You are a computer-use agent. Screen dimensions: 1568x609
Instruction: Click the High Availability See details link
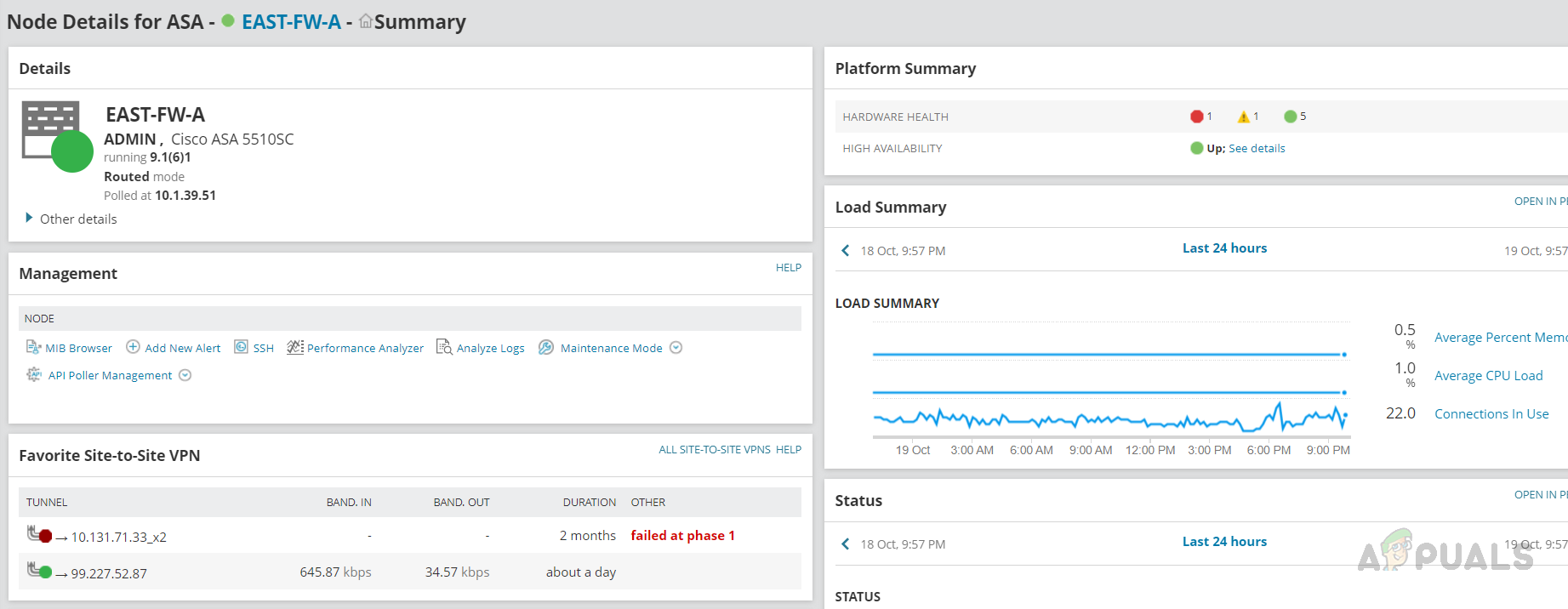[x=1257, y=148]
